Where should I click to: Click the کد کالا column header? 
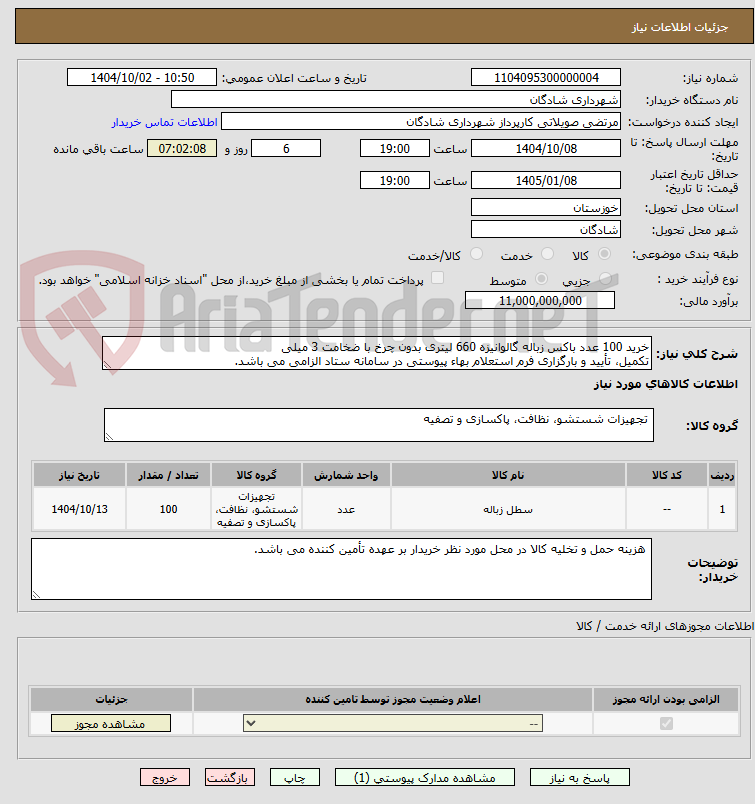pyautogui.click(x=667, y=475)
